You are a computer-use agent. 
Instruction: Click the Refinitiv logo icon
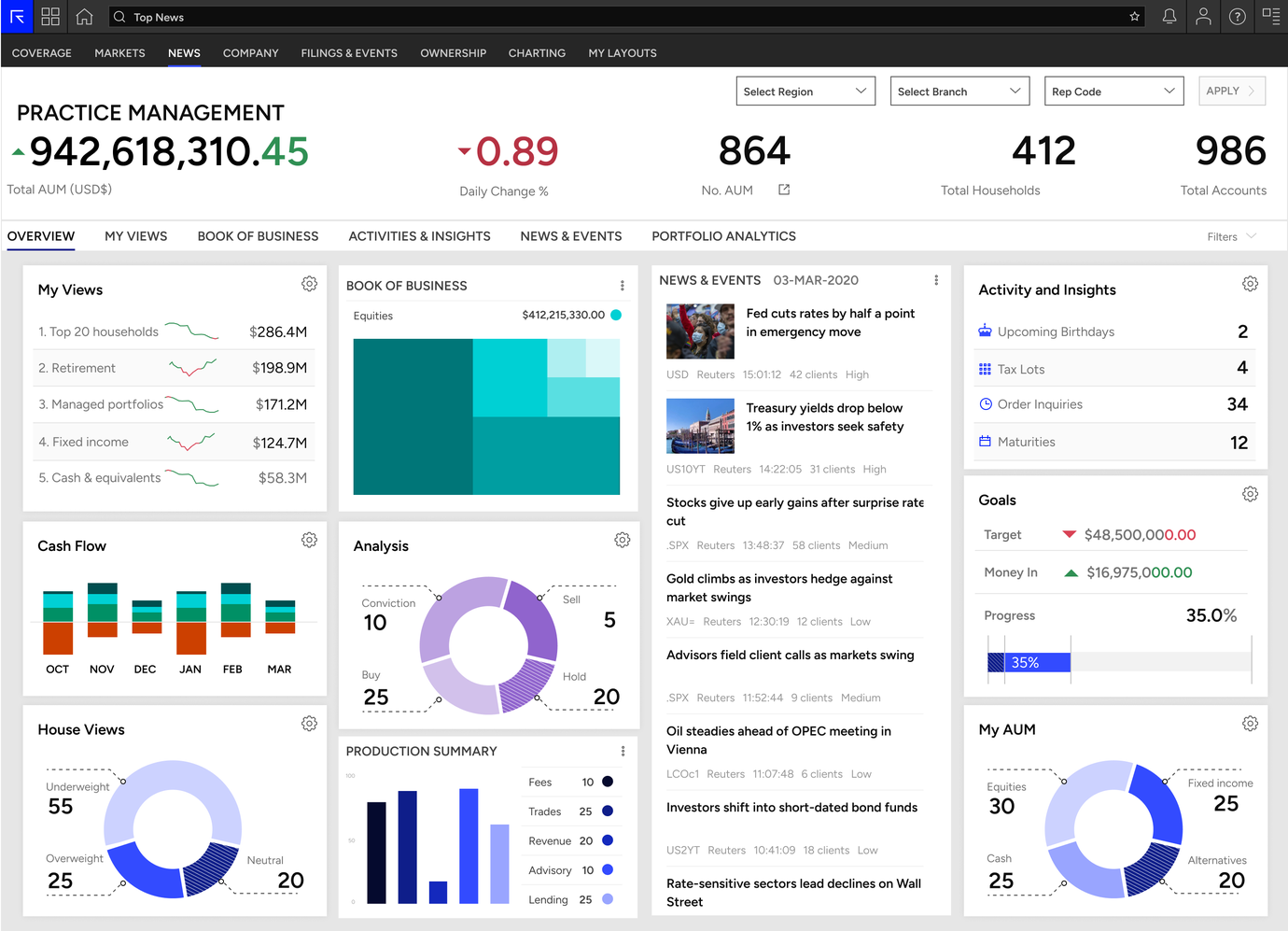point(17,17)
